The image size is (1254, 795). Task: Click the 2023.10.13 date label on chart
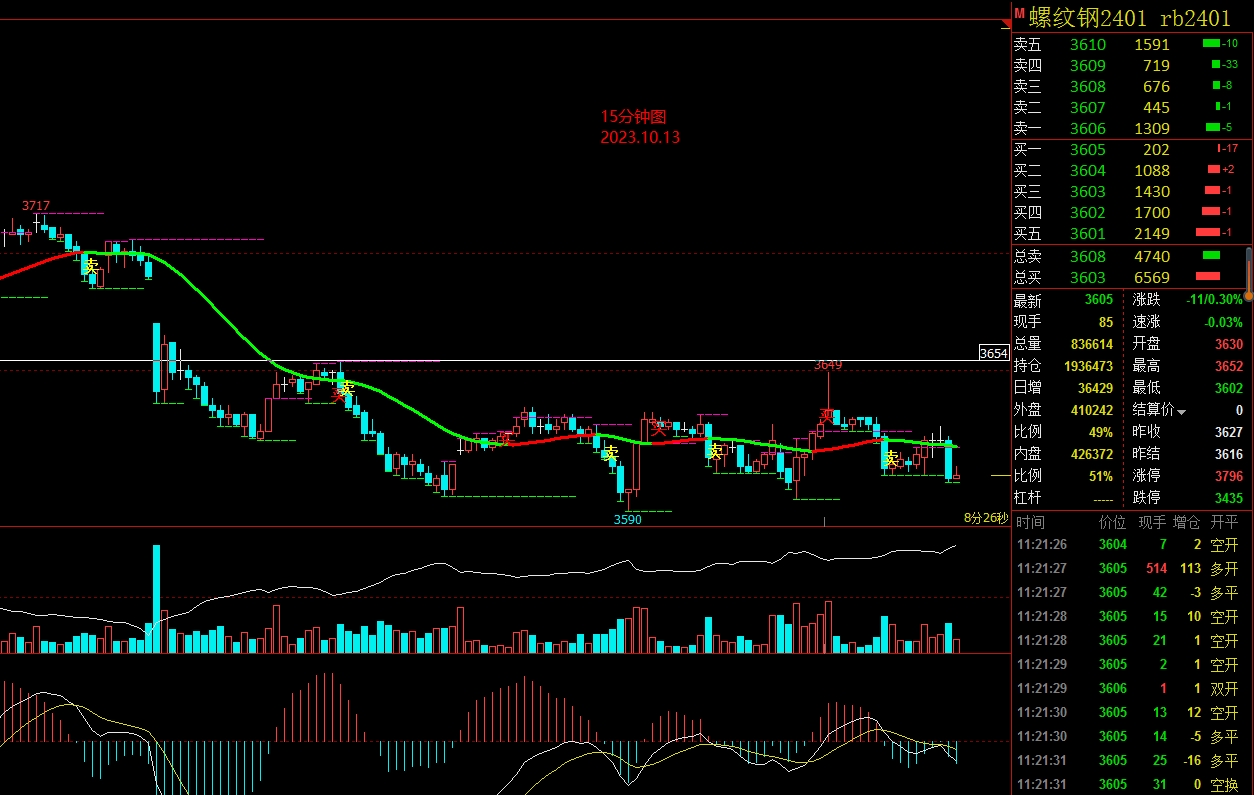pyautogui.click(x=640, y=137)
